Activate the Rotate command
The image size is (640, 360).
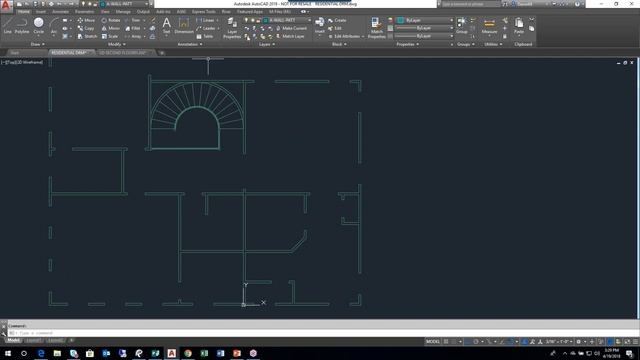pyautogui.click(x=111, y=20)
